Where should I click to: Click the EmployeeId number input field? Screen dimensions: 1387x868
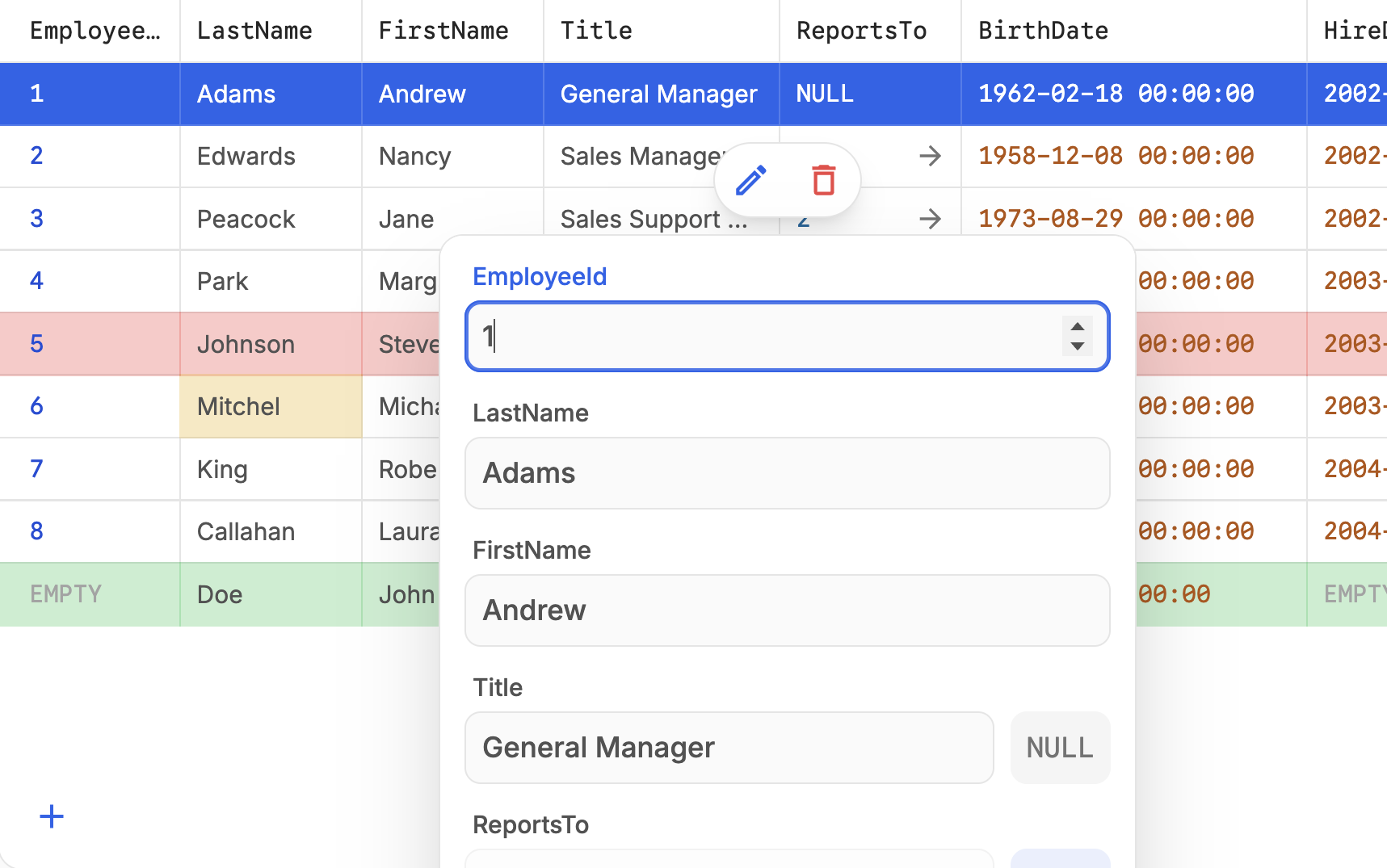pyautogui.click(x=767, y=337)
